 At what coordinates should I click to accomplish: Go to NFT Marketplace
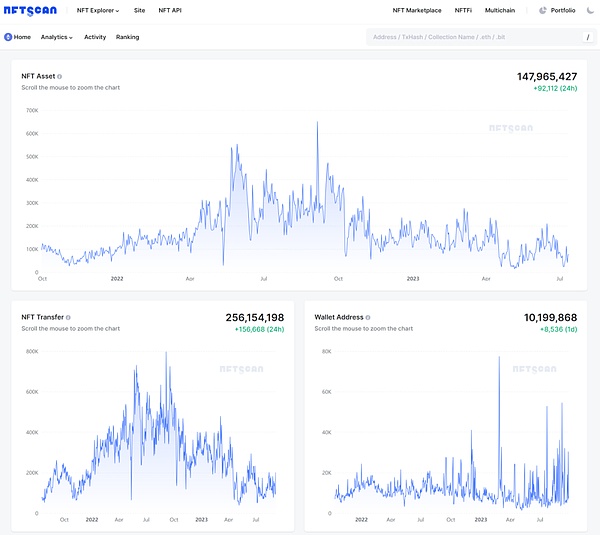point(417,10)
